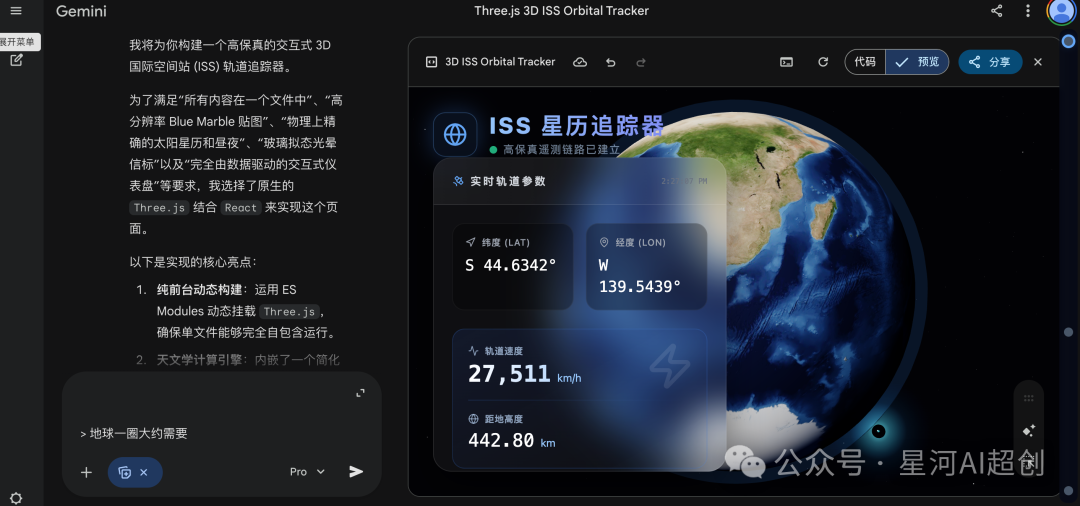Viewport: 1080px width, 506px height.
Task: Switch to 代码 code view
Action: [x=865, y=62]
